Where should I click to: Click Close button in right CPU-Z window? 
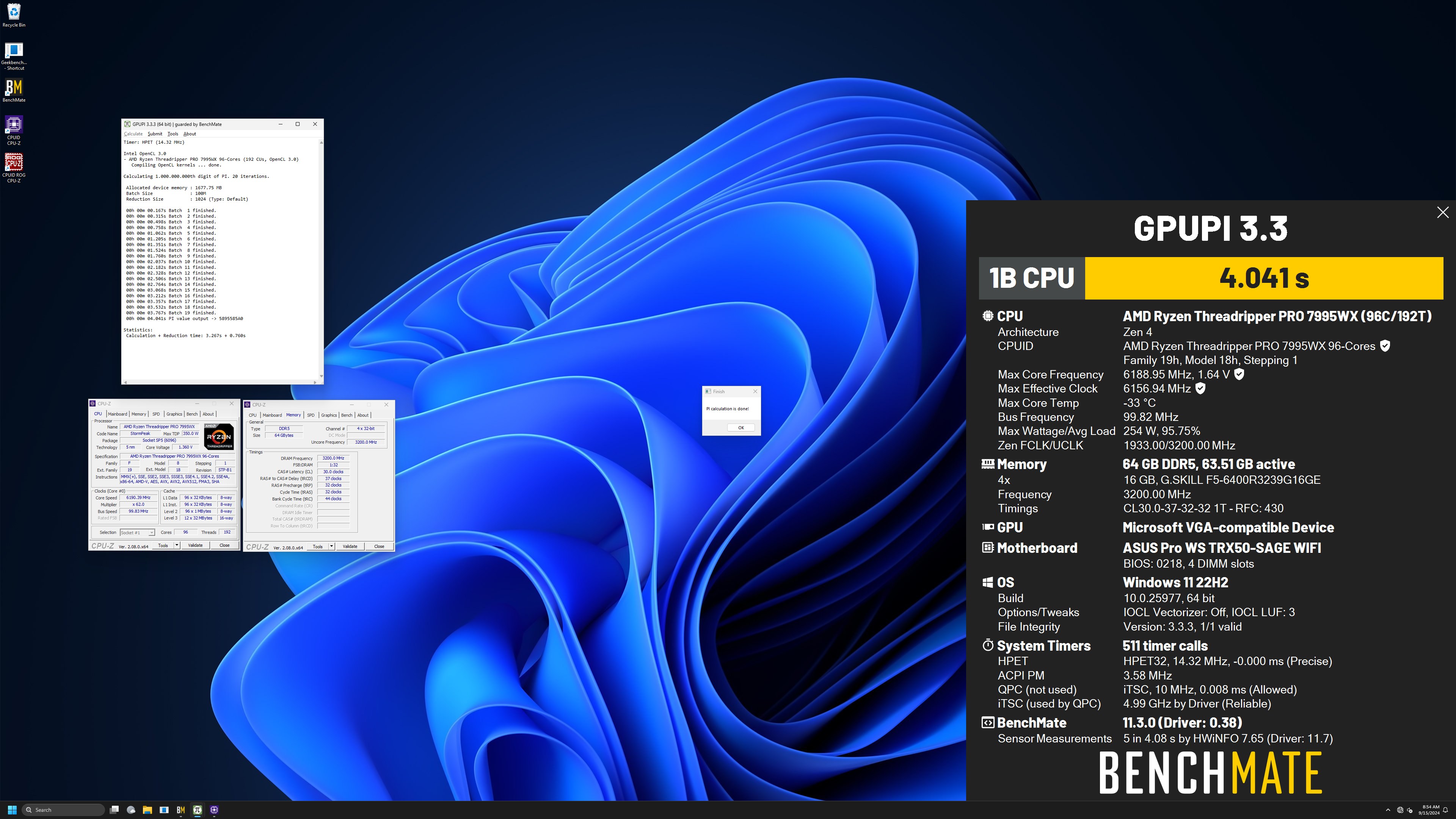[379, 546]
